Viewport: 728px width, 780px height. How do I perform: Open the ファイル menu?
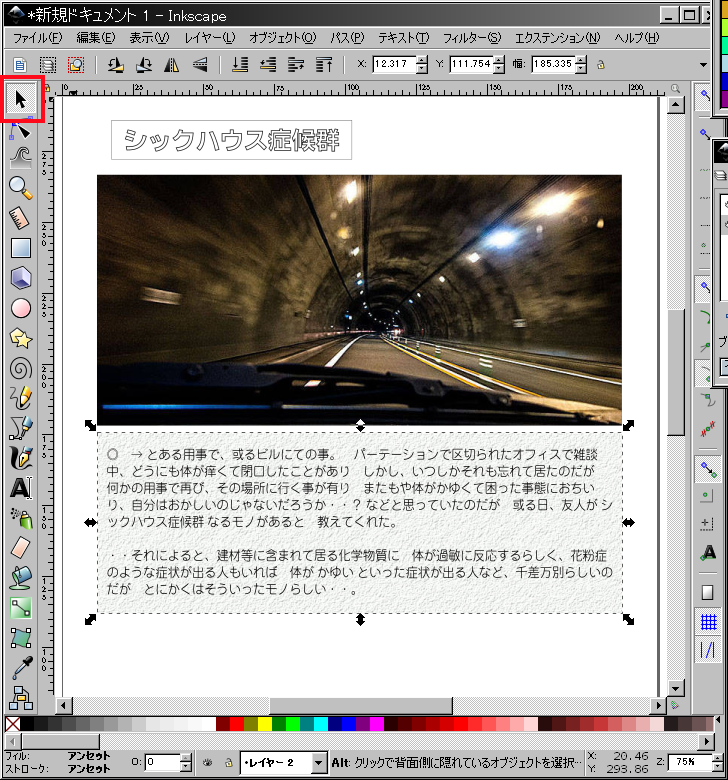(x=37, y=38)
